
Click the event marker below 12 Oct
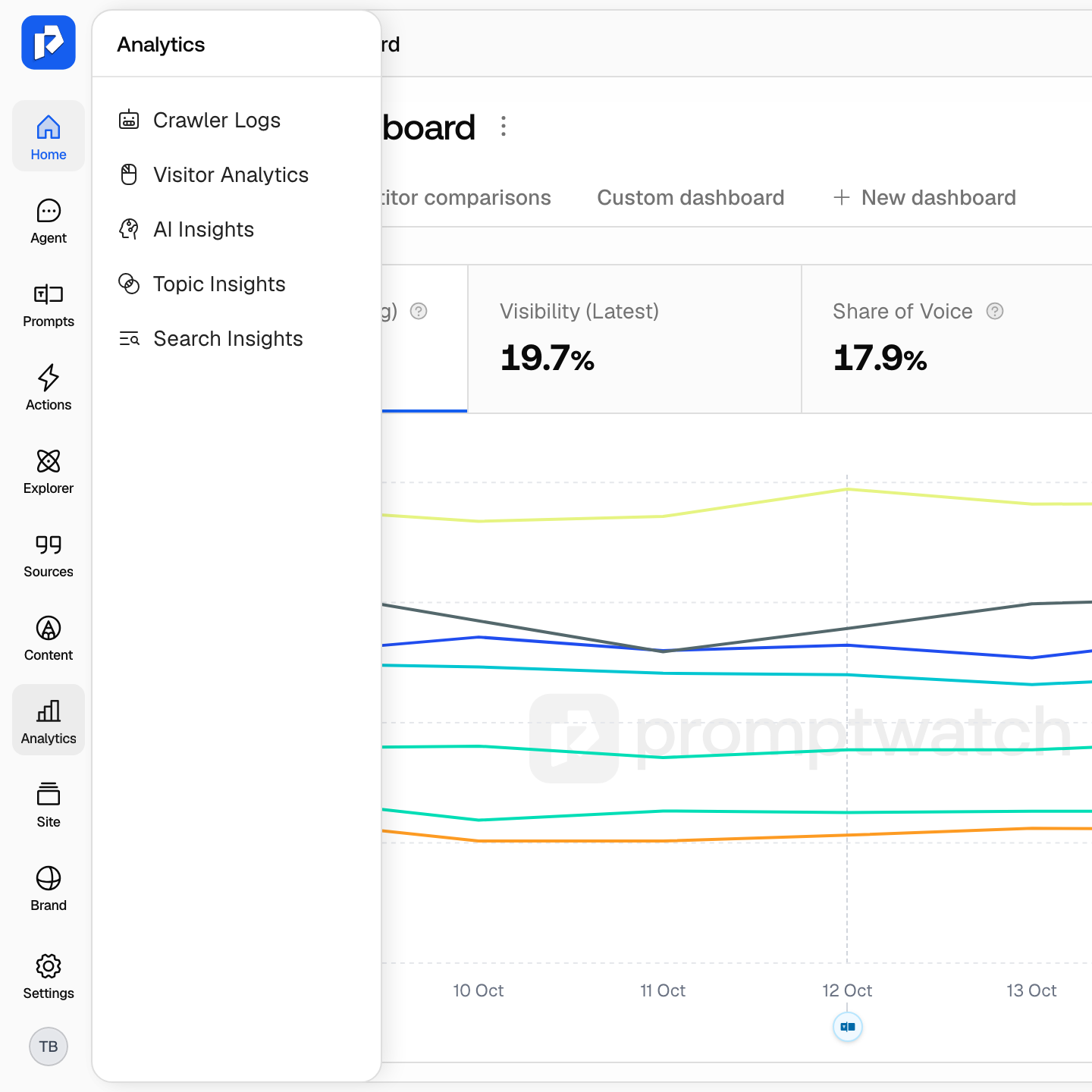848,1027
